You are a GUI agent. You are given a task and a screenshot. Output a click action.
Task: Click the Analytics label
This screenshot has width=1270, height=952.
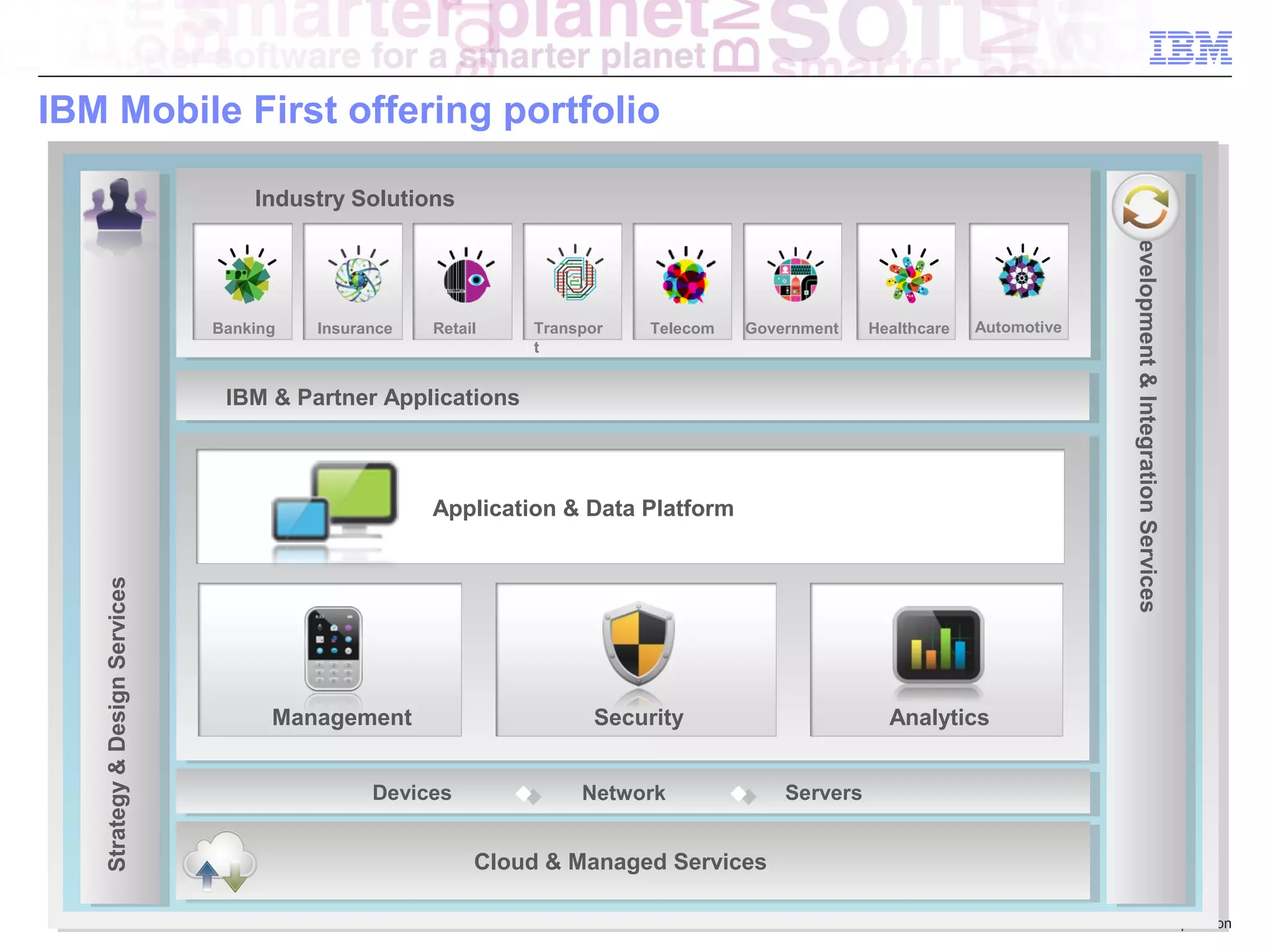coord(939,717)
